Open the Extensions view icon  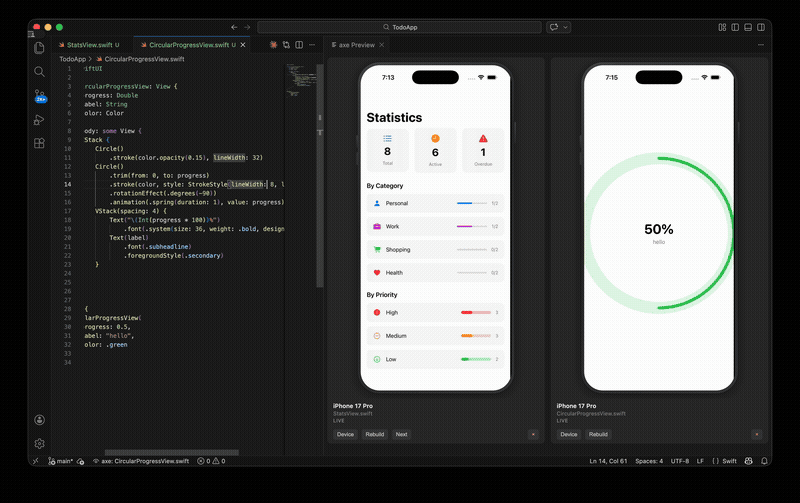(39, 143)
